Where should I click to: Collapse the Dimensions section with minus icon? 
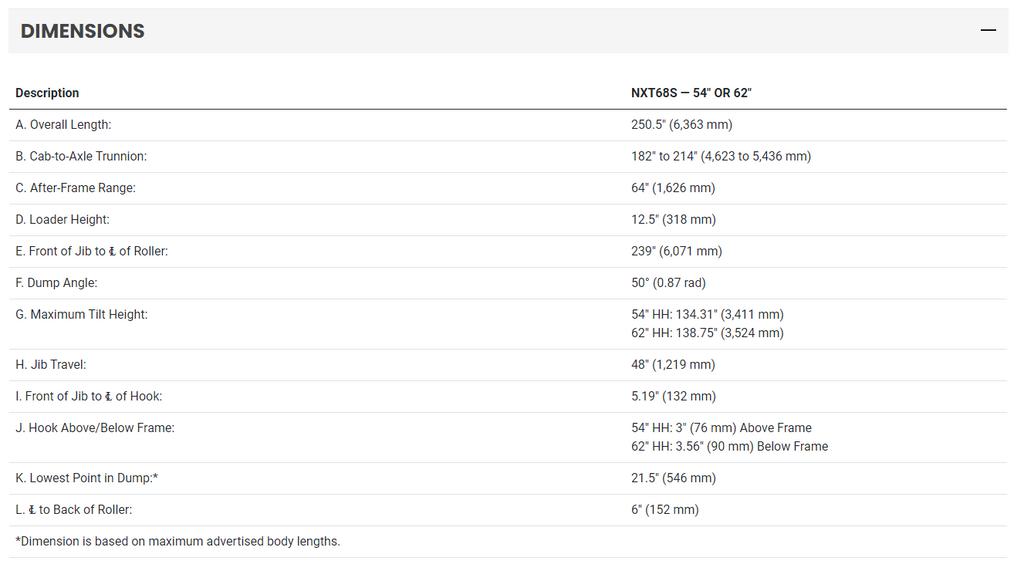click(988, 30)
